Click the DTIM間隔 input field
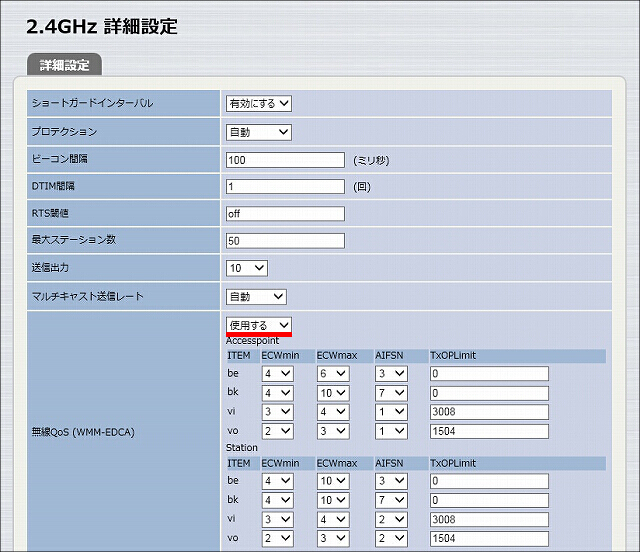 285,187
